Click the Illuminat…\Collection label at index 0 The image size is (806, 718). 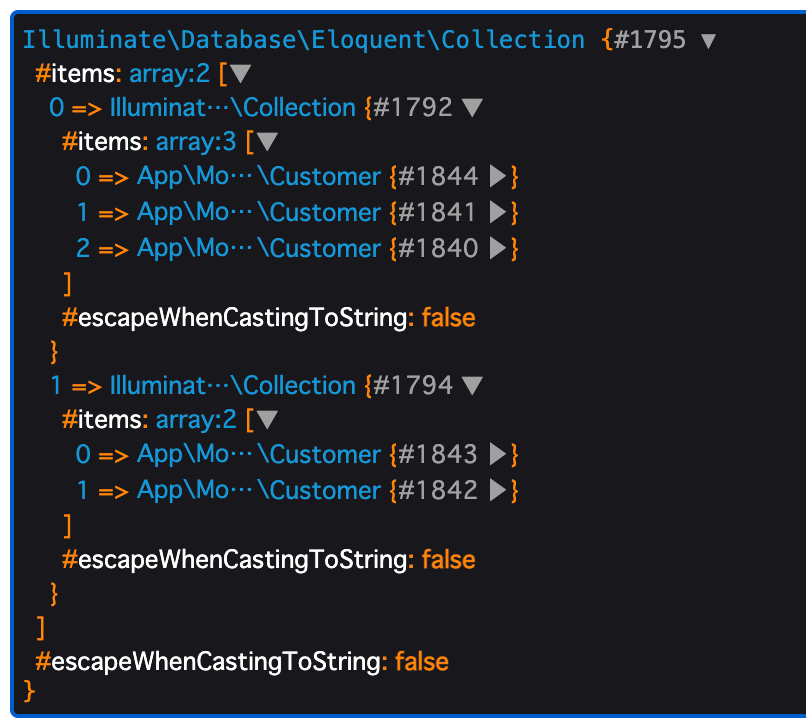(x=233, y=108)
